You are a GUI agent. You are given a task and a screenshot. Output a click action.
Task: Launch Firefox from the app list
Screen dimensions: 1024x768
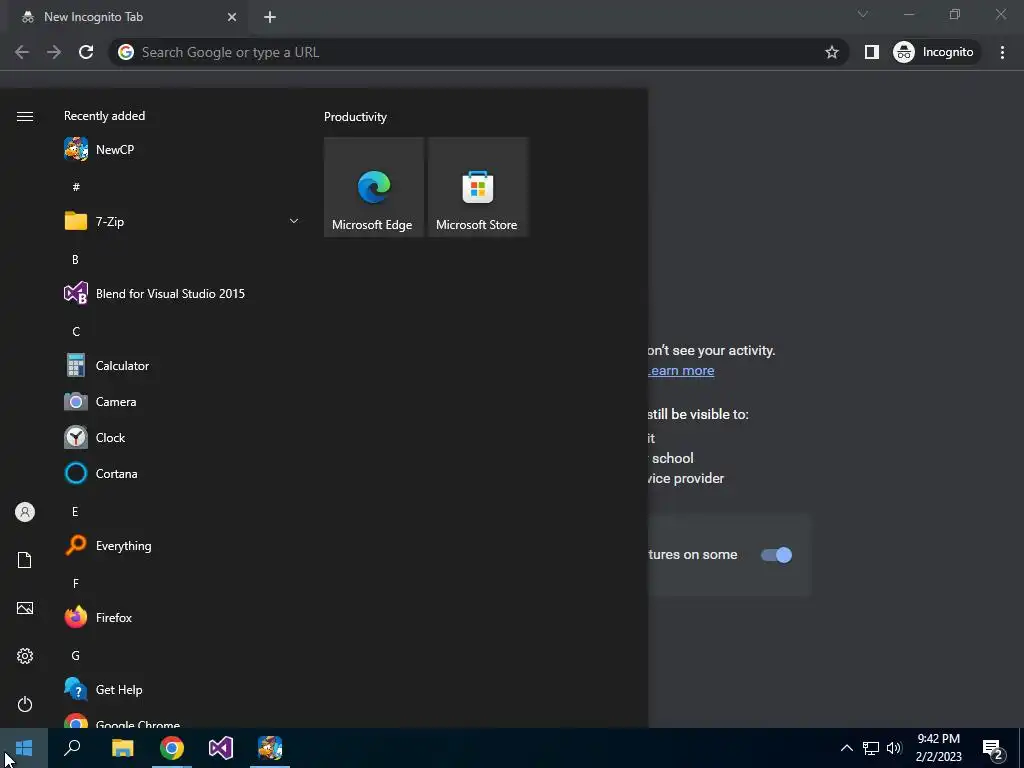click(x=182, y=618)
